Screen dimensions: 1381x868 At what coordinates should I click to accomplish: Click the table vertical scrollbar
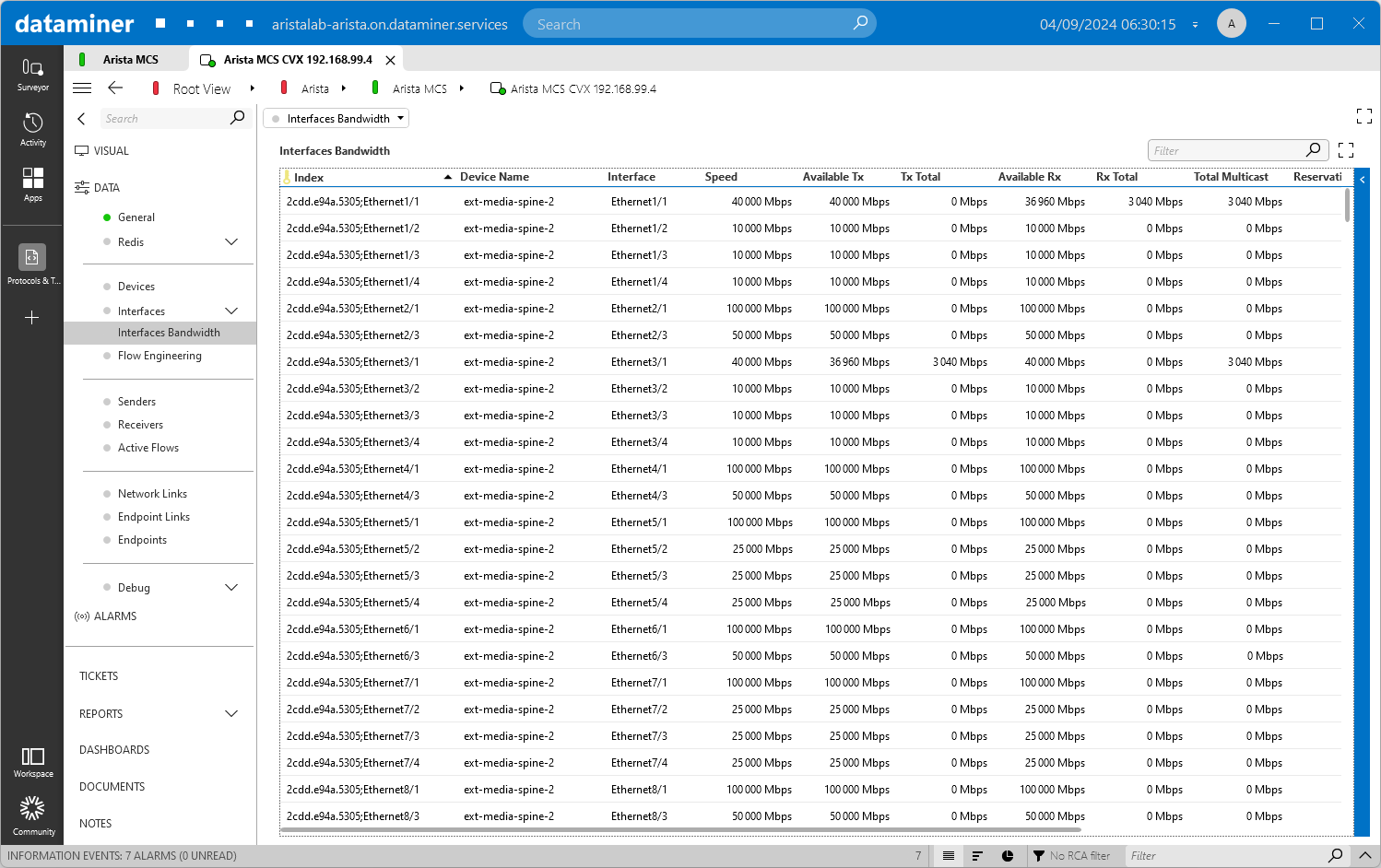(1347, 205)
